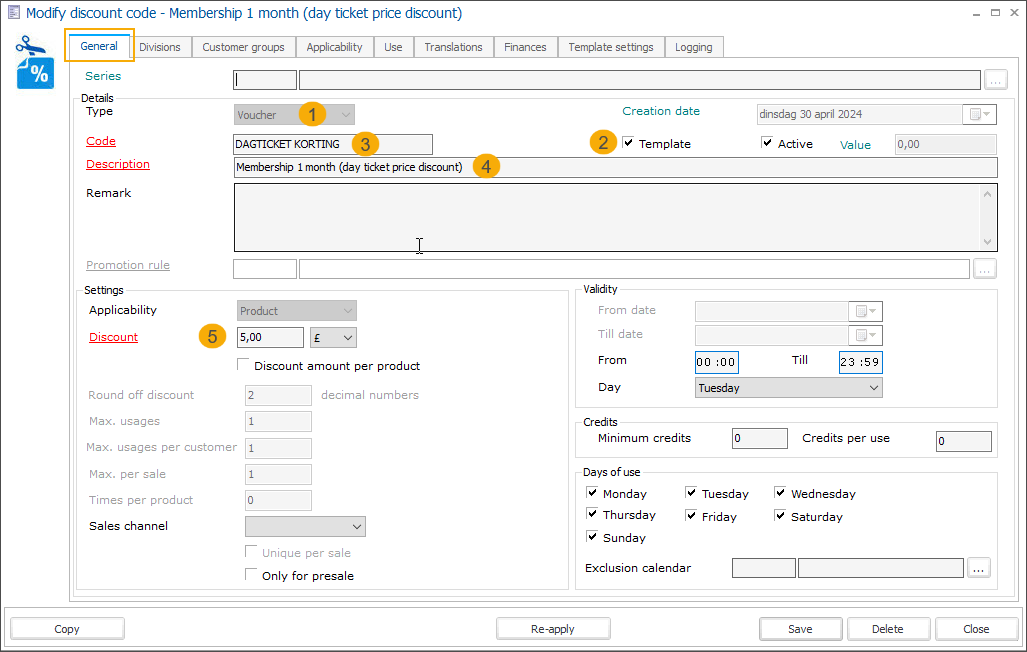Open the Creation date calendar picker
The height and width of the screenshot is (652, 1027).
[979, 115]
